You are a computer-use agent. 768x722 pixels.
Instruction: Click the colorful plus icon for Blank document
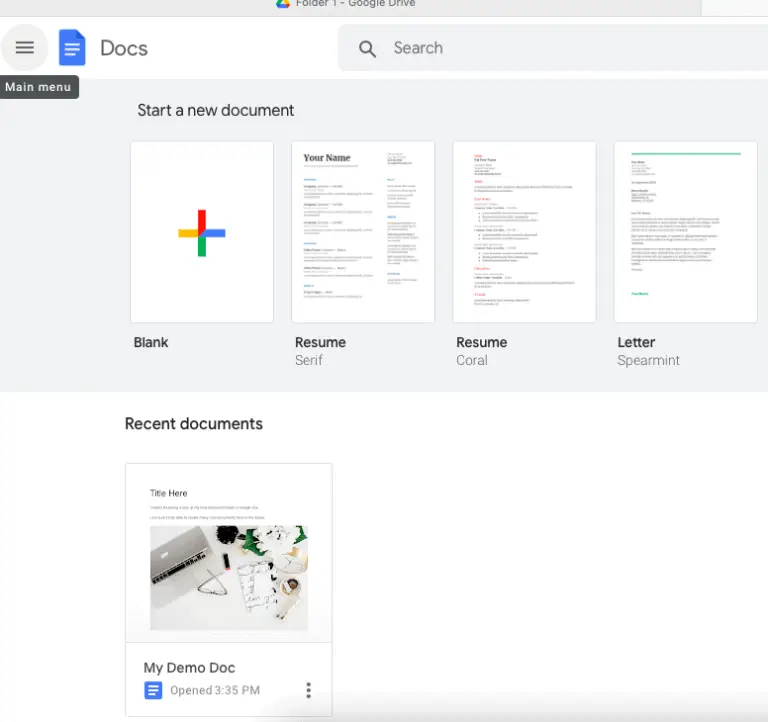pyautogui.click(x=202, y=232)
